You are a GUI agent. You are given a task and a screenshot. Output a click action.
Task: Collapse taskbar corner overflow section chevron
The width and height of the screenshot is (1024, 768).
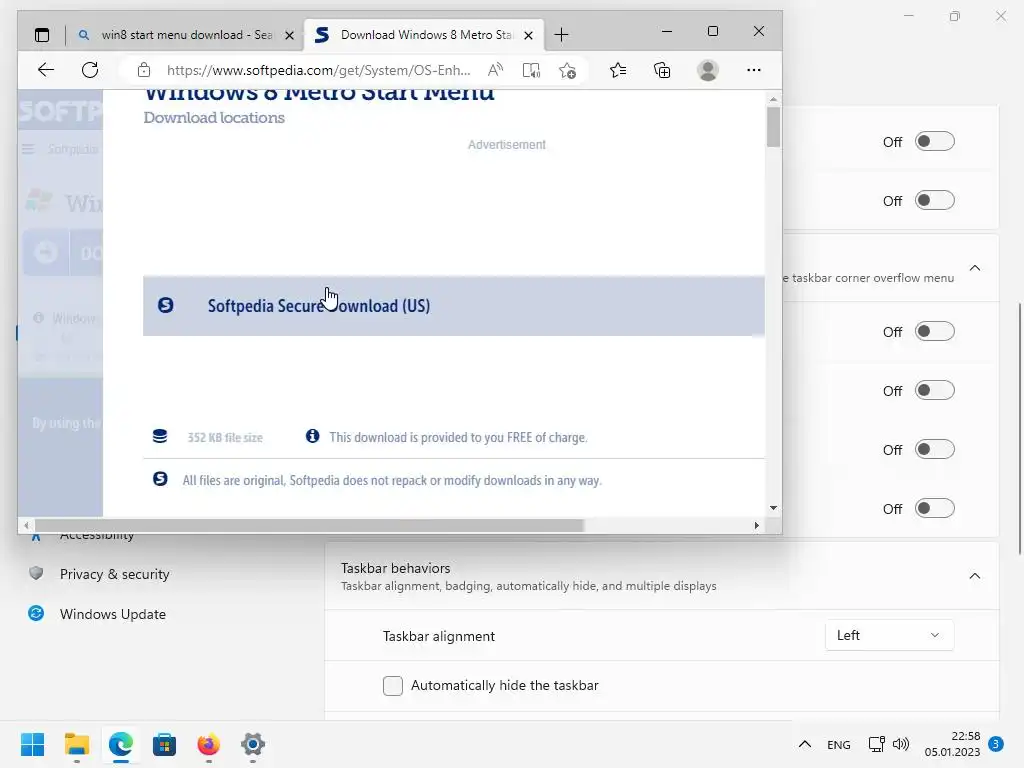point(974,268)
